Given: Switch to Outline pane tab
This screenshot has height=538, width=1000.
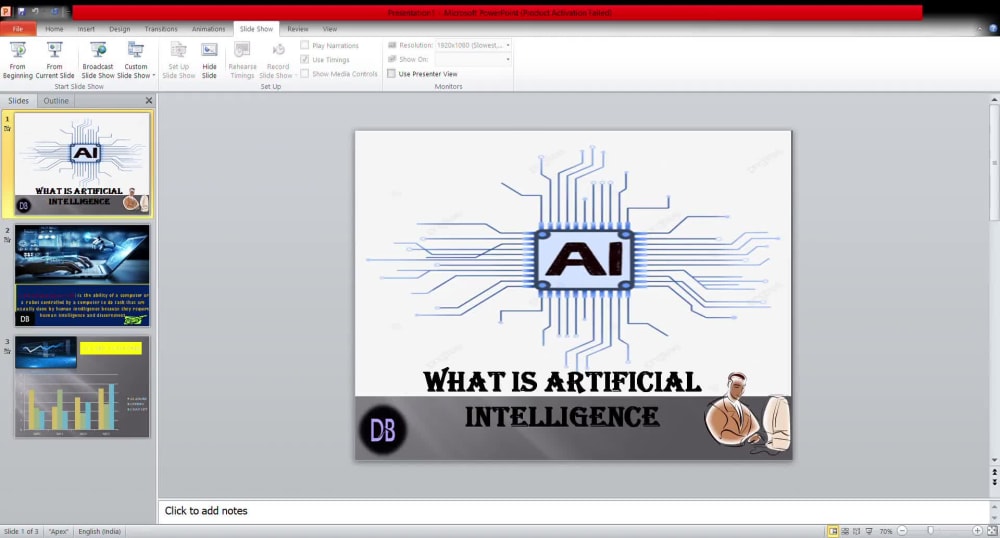Looking at the screenshot, I should (56, 101).
